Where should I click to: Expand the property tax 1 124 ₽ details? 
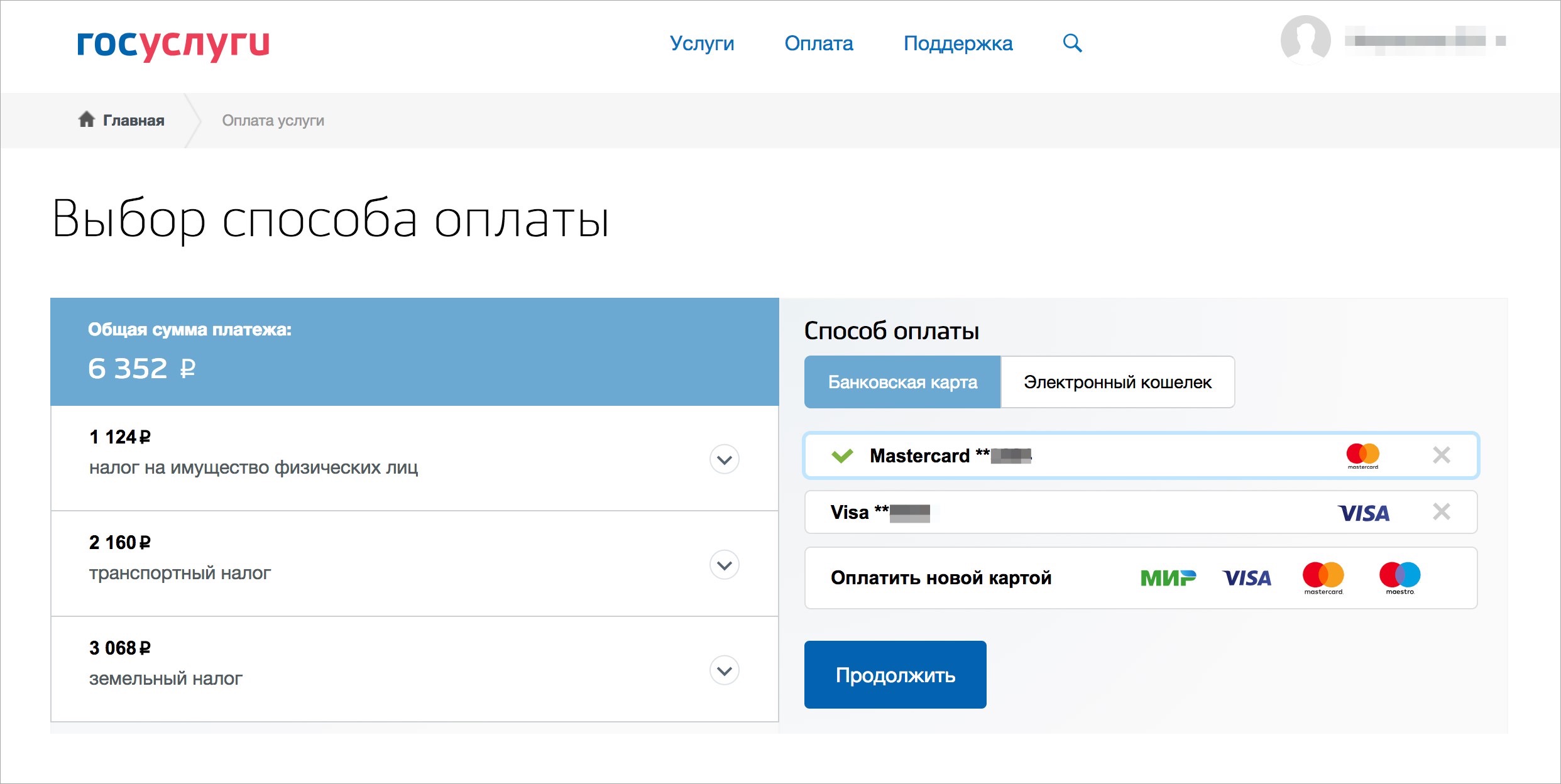724,459
